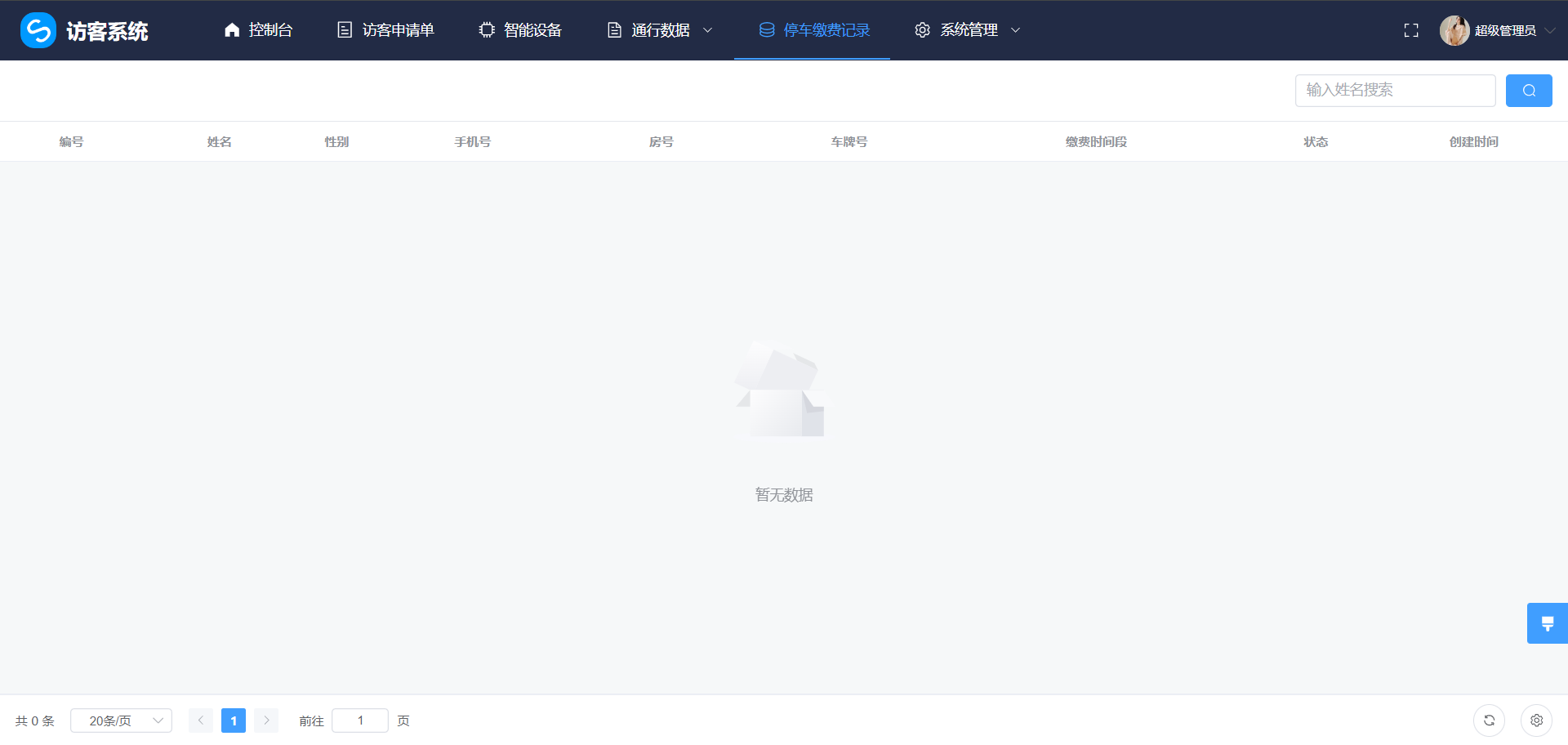Open table settings gear icon
This screenshot has width=1568, height=745.
pos(1536,720)
